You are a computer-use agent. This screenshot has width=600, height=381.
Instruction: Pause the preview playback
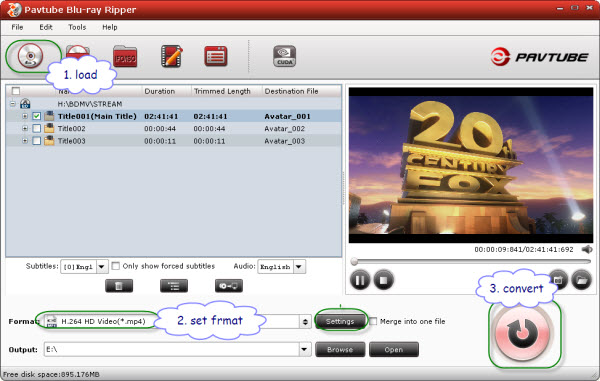tap(360, 280)
